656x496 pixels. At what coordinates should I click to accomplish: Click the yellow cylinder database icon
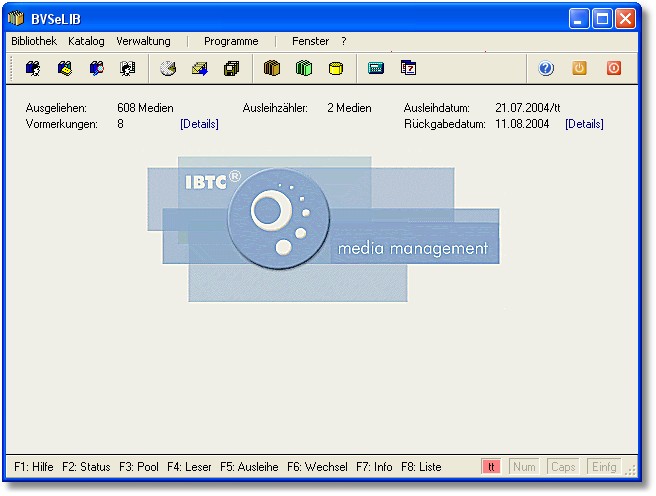pyautogui.click(x=336, y=69)
